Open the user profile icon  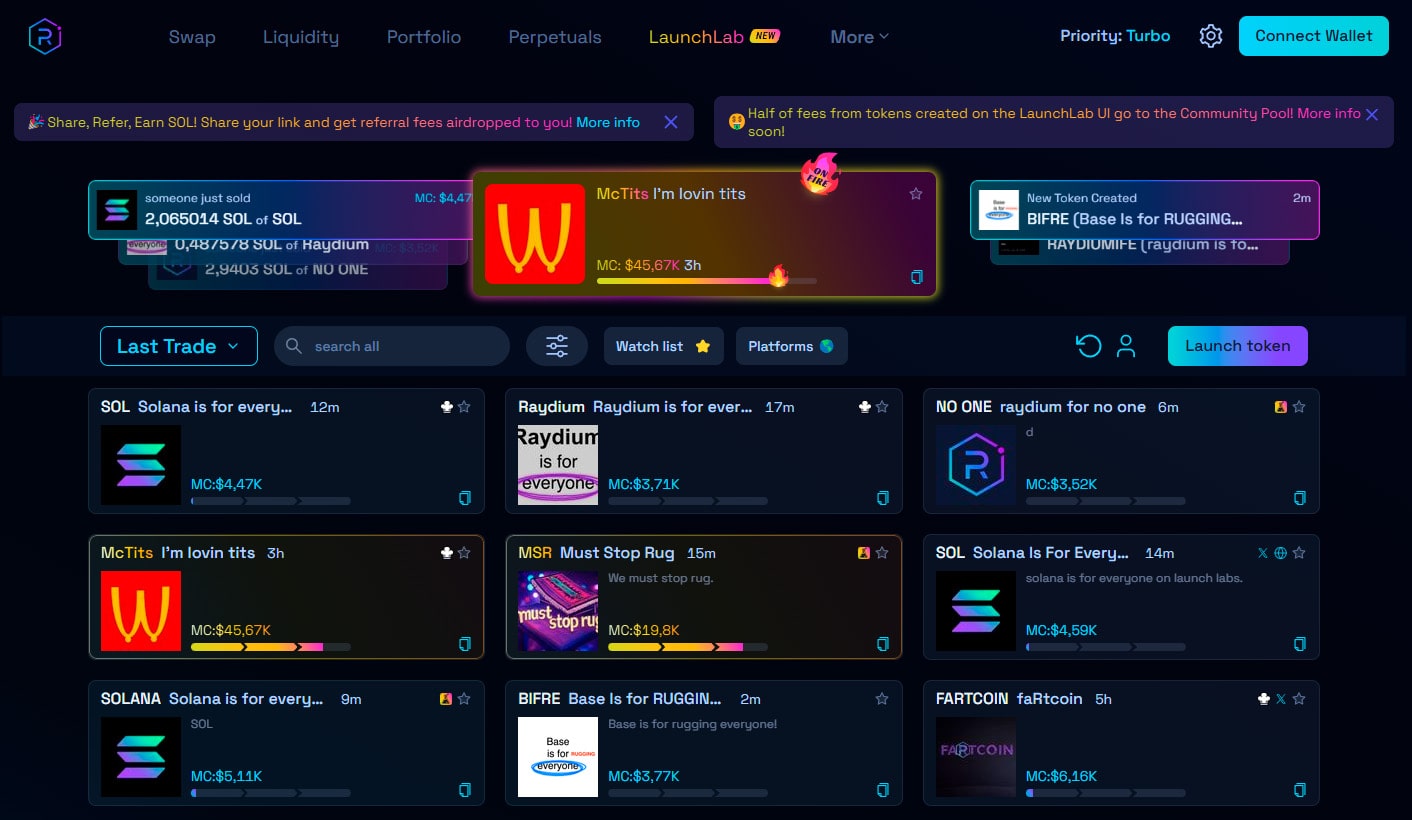[x=1126, y=346]
